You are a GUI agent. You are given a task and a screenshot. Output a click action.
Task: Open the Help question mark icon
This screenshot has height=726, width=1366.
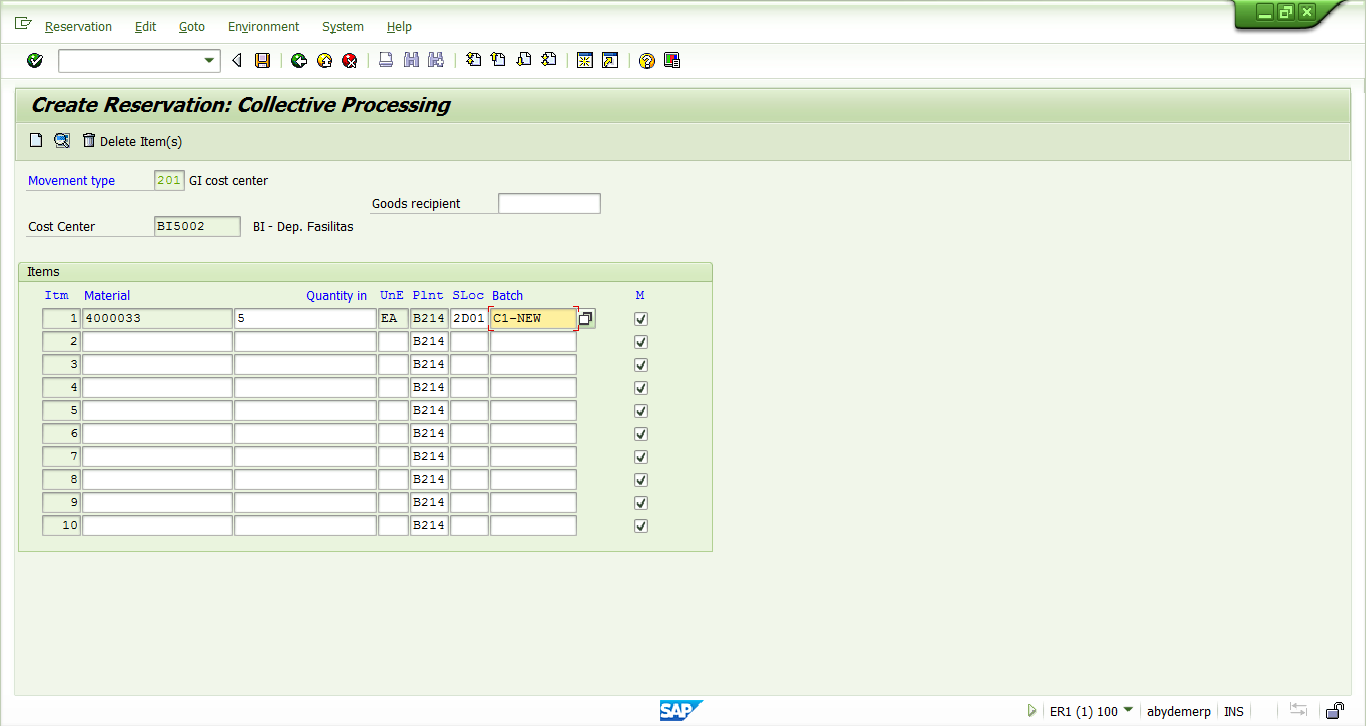pyautogui.click(x=648, y=60)
